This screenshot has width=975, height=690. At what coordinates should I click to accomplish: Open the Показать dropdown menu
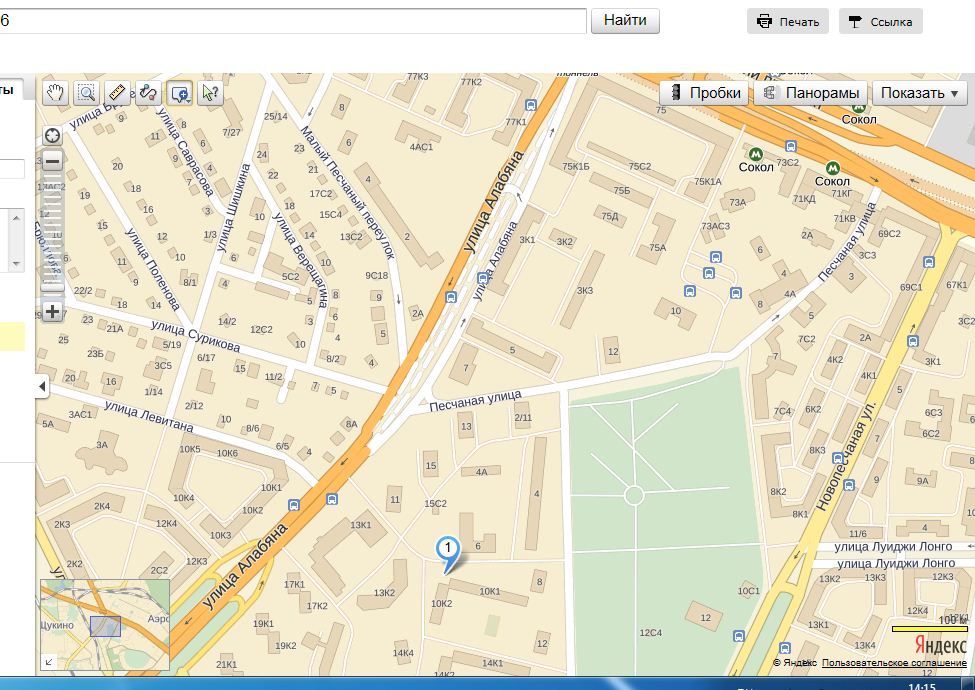coord(919,93)
